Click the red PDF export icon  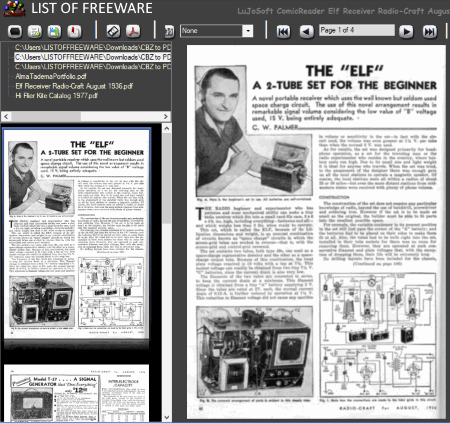click(x=133, y=31)
